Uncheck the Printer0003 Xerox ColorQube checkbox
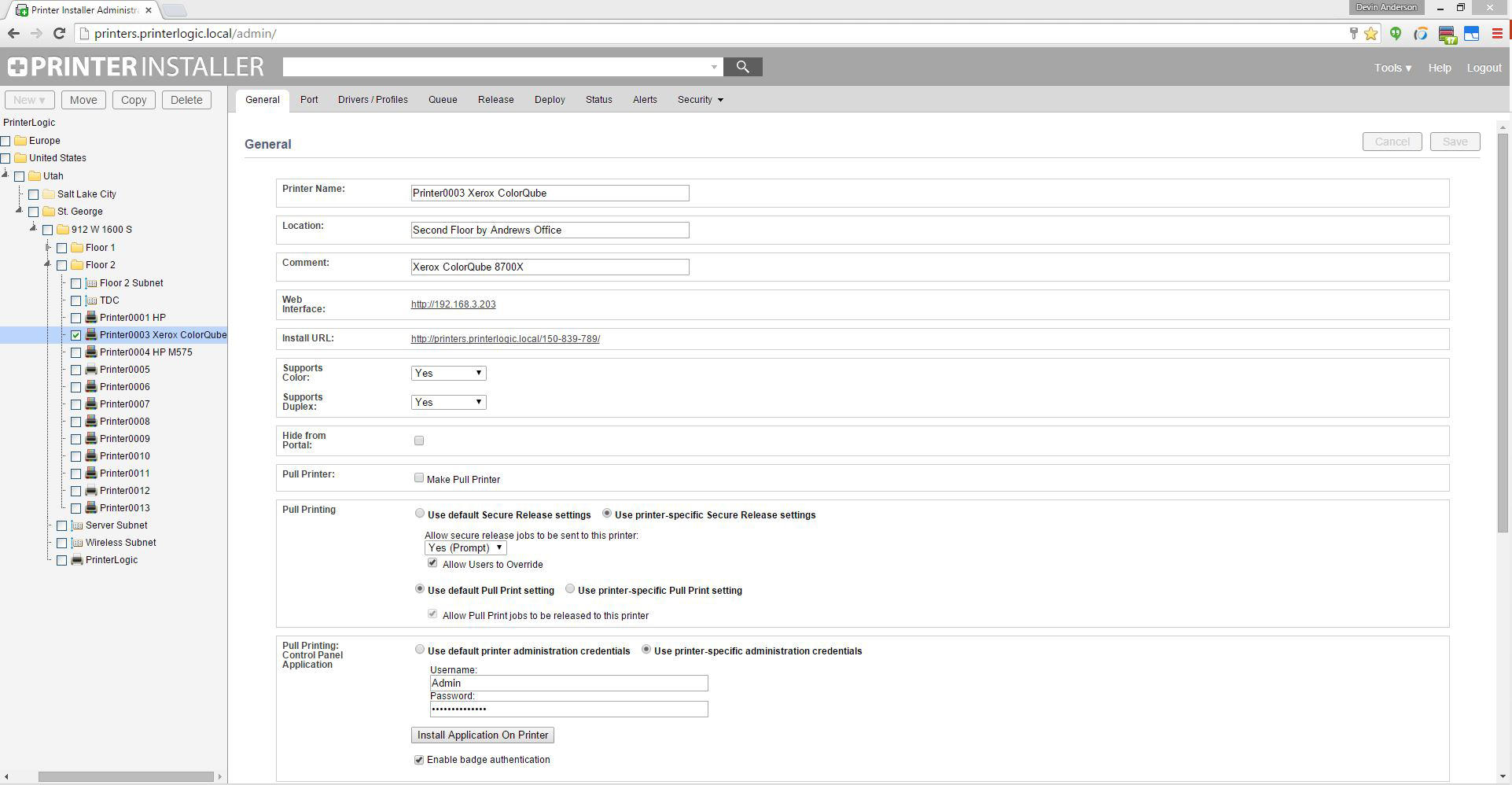The image size is (1512, 785). (76, 335)
